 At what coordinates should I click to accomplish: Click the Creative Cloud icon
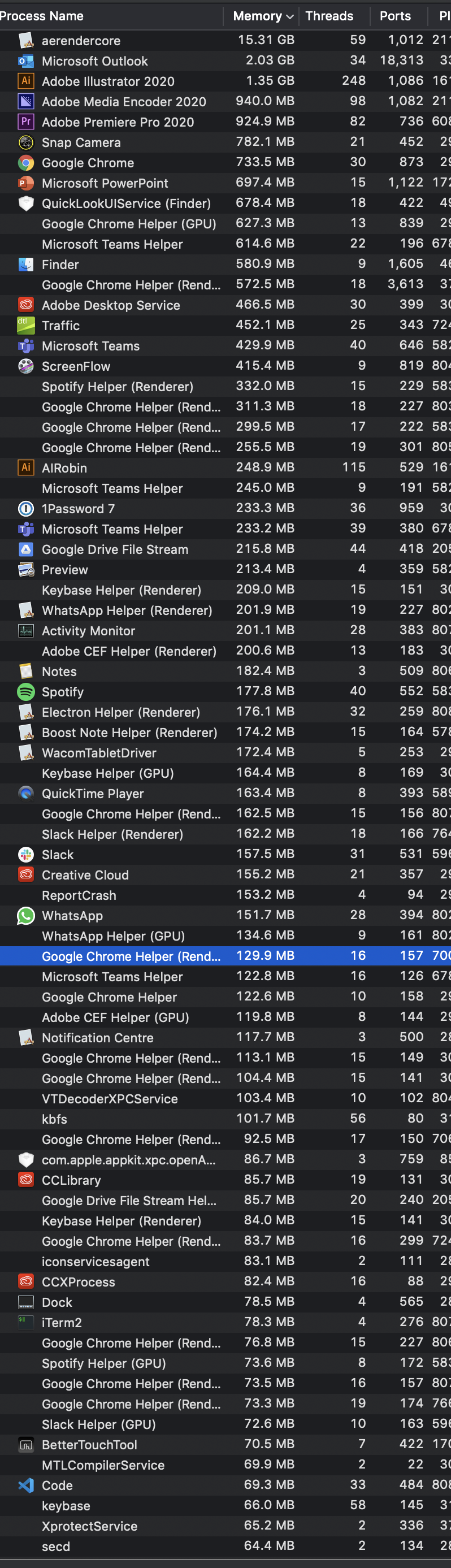(25, 874)
